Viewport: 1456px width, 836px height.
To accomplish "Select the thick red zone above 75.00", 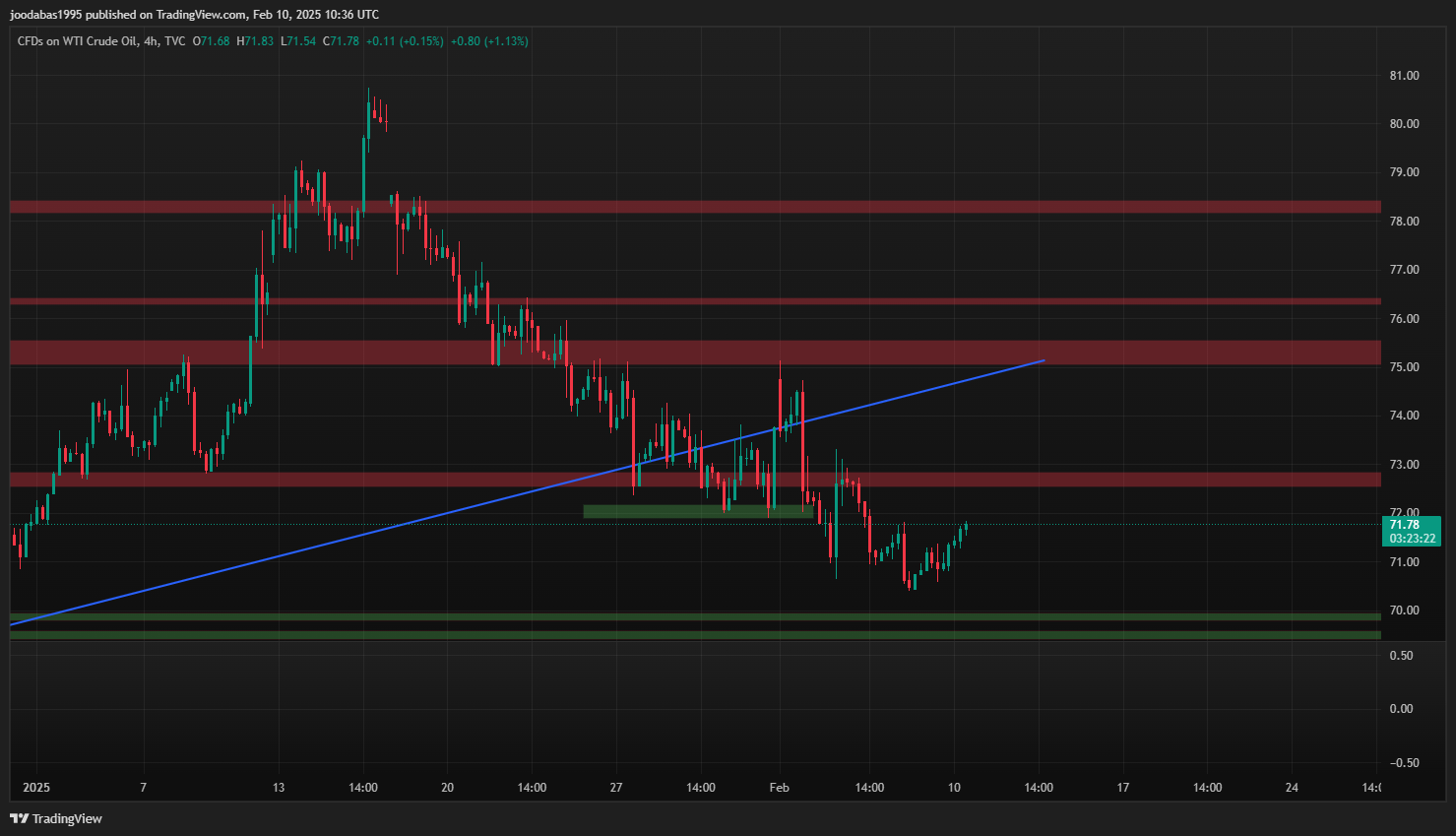I will click(x=695, y=353).
